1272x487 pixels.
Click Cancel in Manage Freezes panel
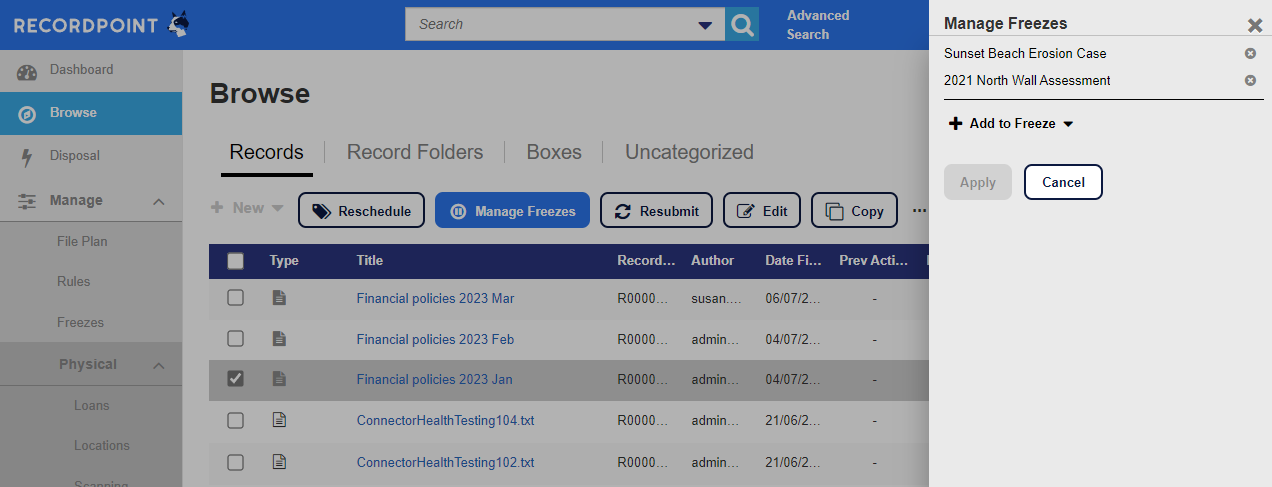click(x=1062, y=182)
